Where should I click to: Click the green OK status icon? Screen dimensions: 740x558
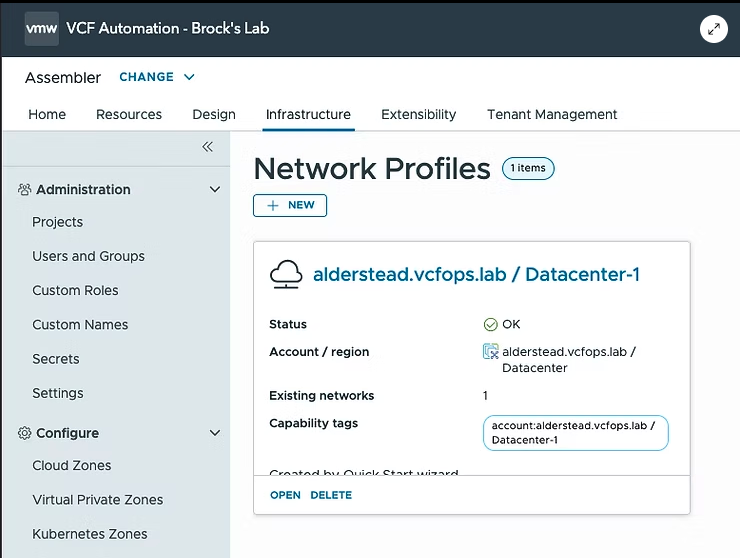(x=490, y=324)
